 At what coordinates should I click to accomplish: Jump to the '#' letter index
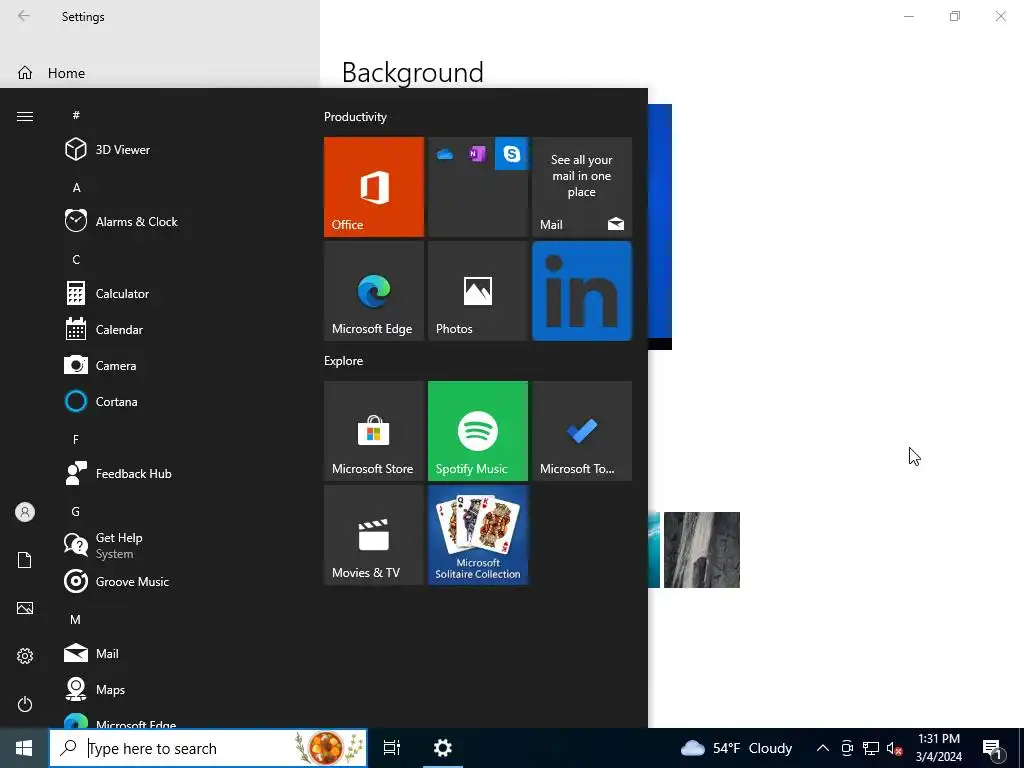coord(76,115)
